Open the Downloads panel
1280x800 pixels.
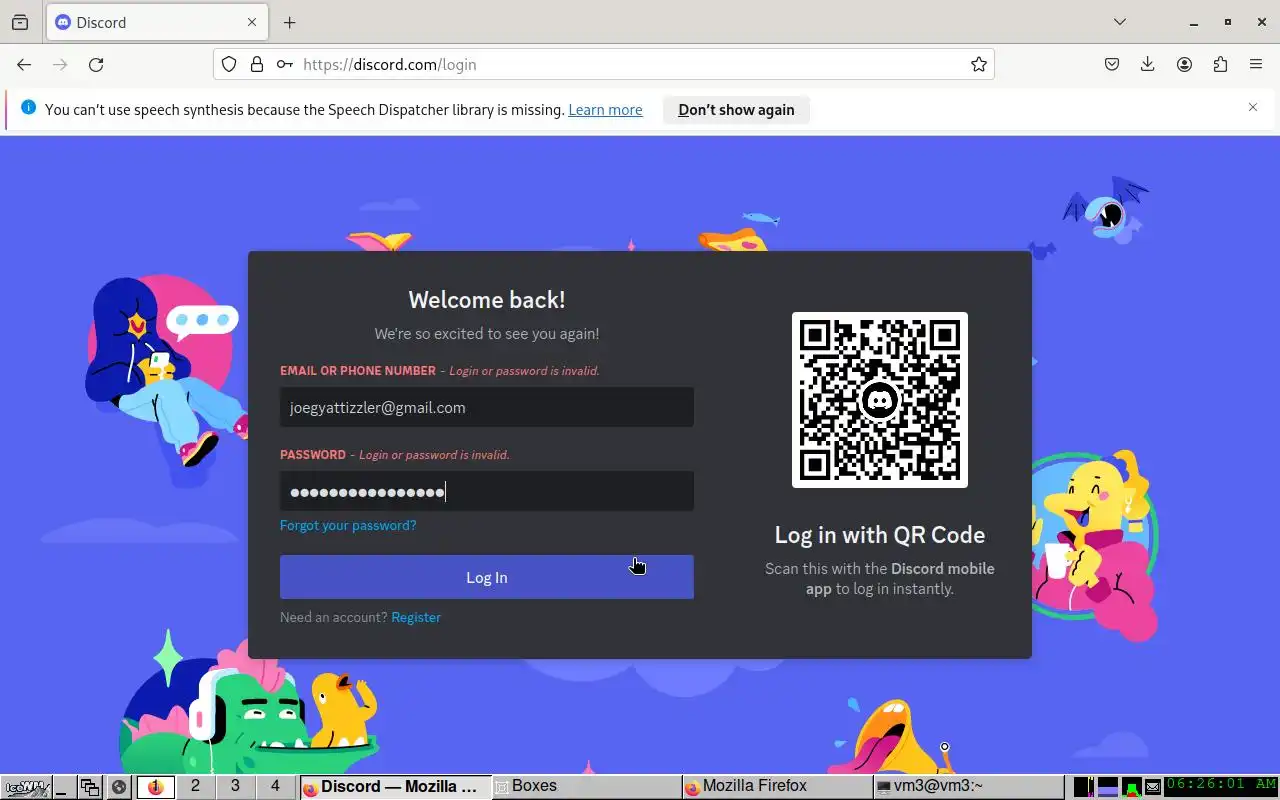point(1148,64)
